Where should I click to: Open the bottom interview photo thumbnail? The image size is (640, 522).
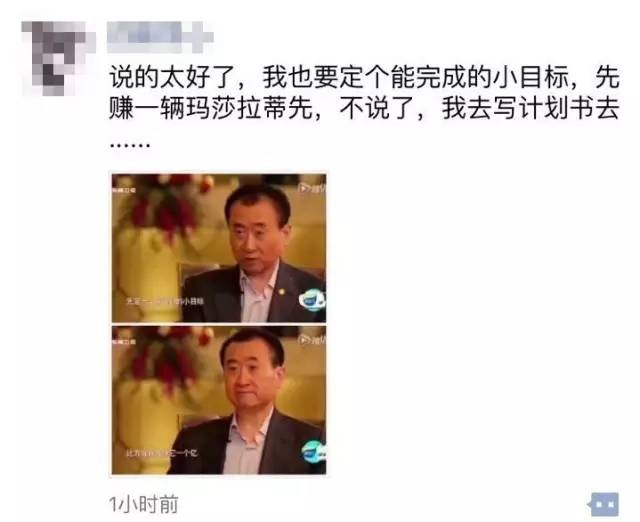(219, 400)
